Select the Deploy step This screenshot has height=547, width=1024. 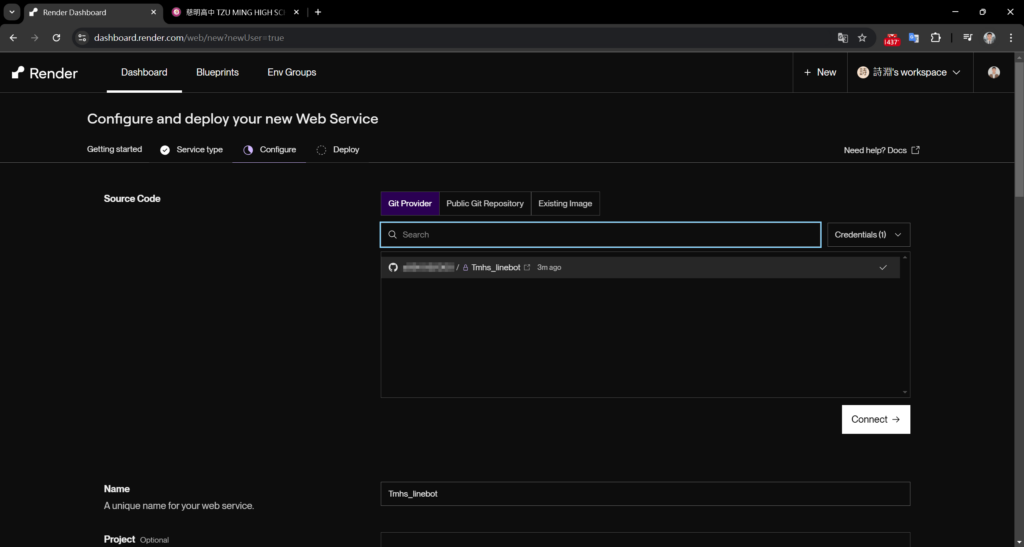click(x=338, y=149)
